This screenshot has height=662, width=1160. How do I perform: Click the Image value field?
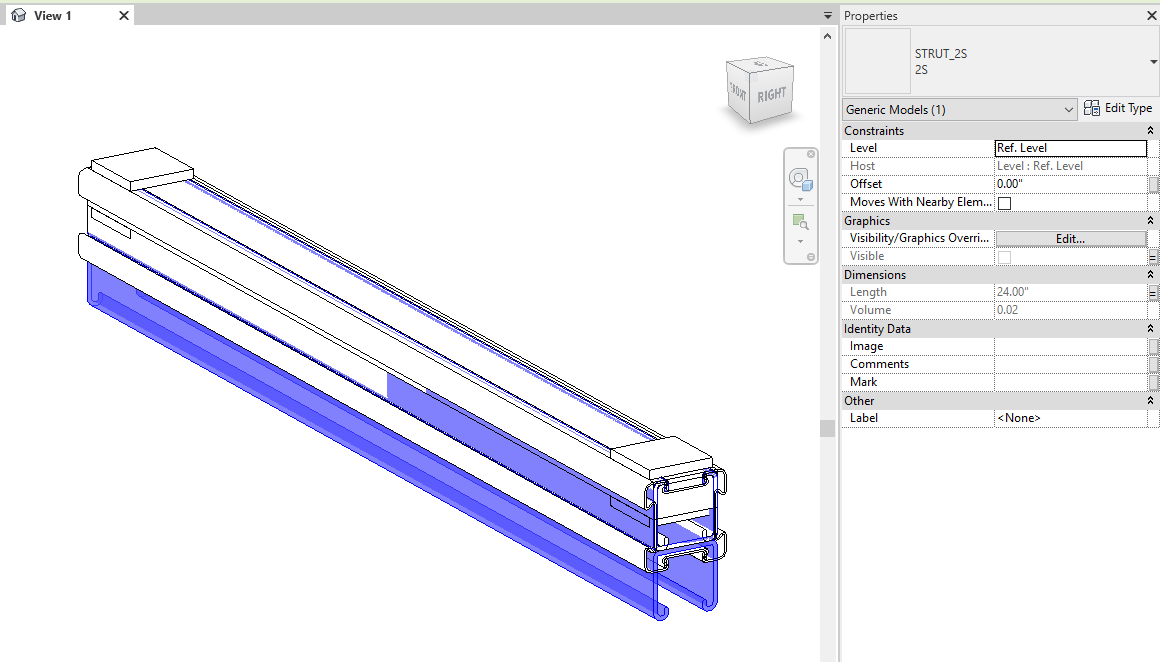(1070, 346)
